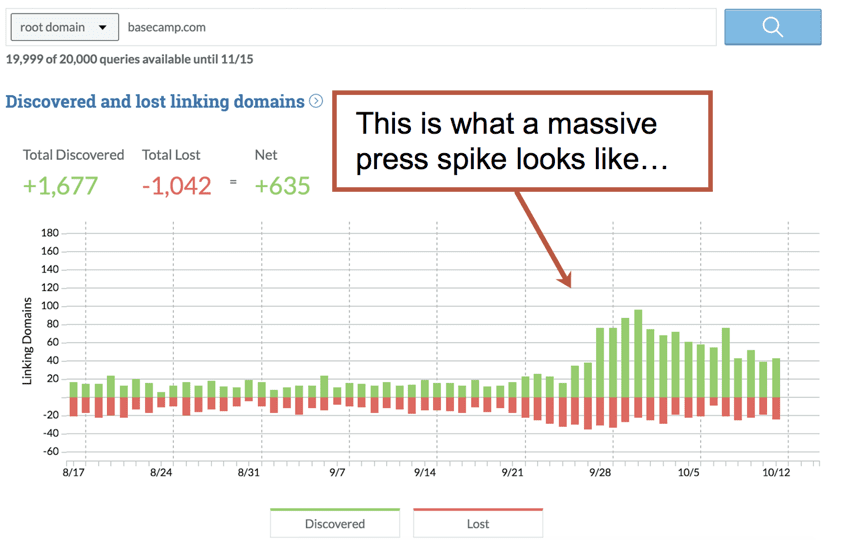The height and width of the screenshot is (540, 848).
Task: Click the 10/12 date label on the axis
Action: click(x=776, y=472)
